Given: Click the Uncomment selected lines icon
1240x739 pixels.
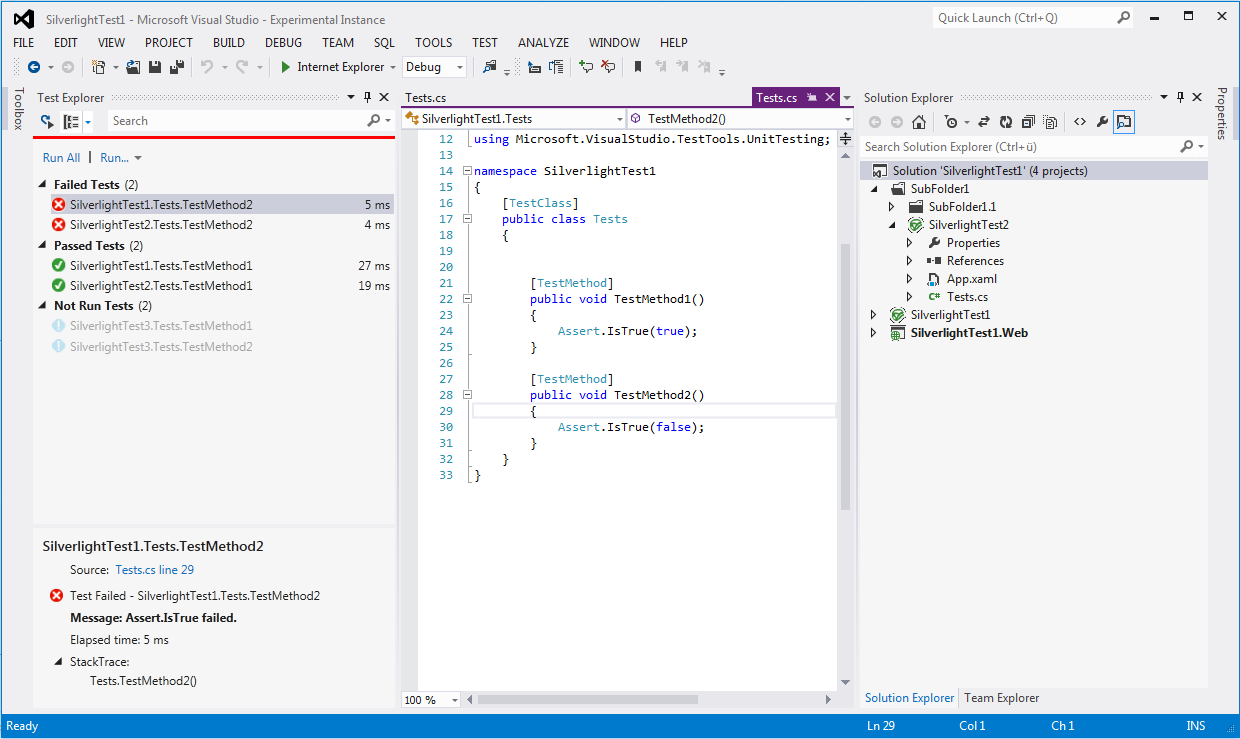Looking at the screenshot, I should [x=608, y=67].
